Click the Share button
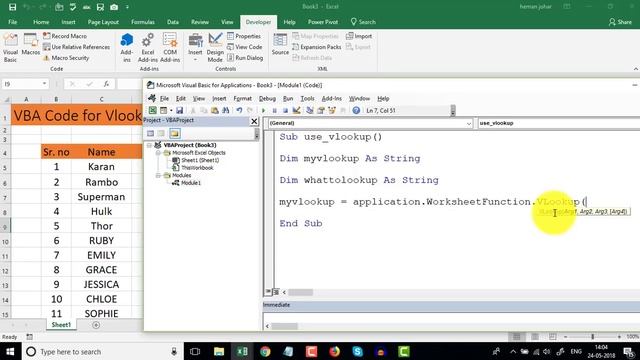 620,22
